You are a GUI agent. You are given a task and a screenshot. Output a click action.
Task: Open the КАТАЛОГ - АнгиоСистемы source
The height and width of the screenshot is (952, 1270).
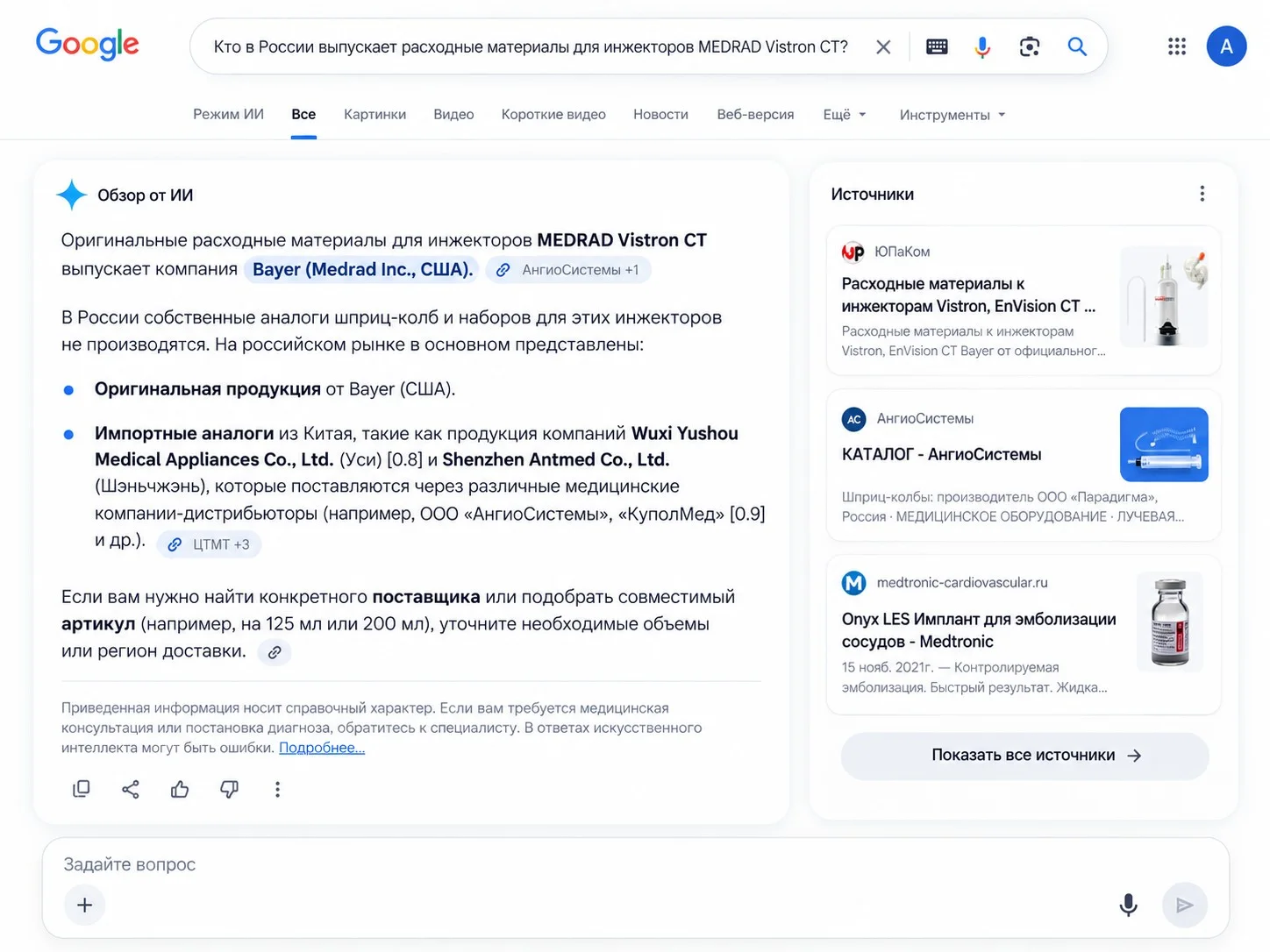[1024, 465]
